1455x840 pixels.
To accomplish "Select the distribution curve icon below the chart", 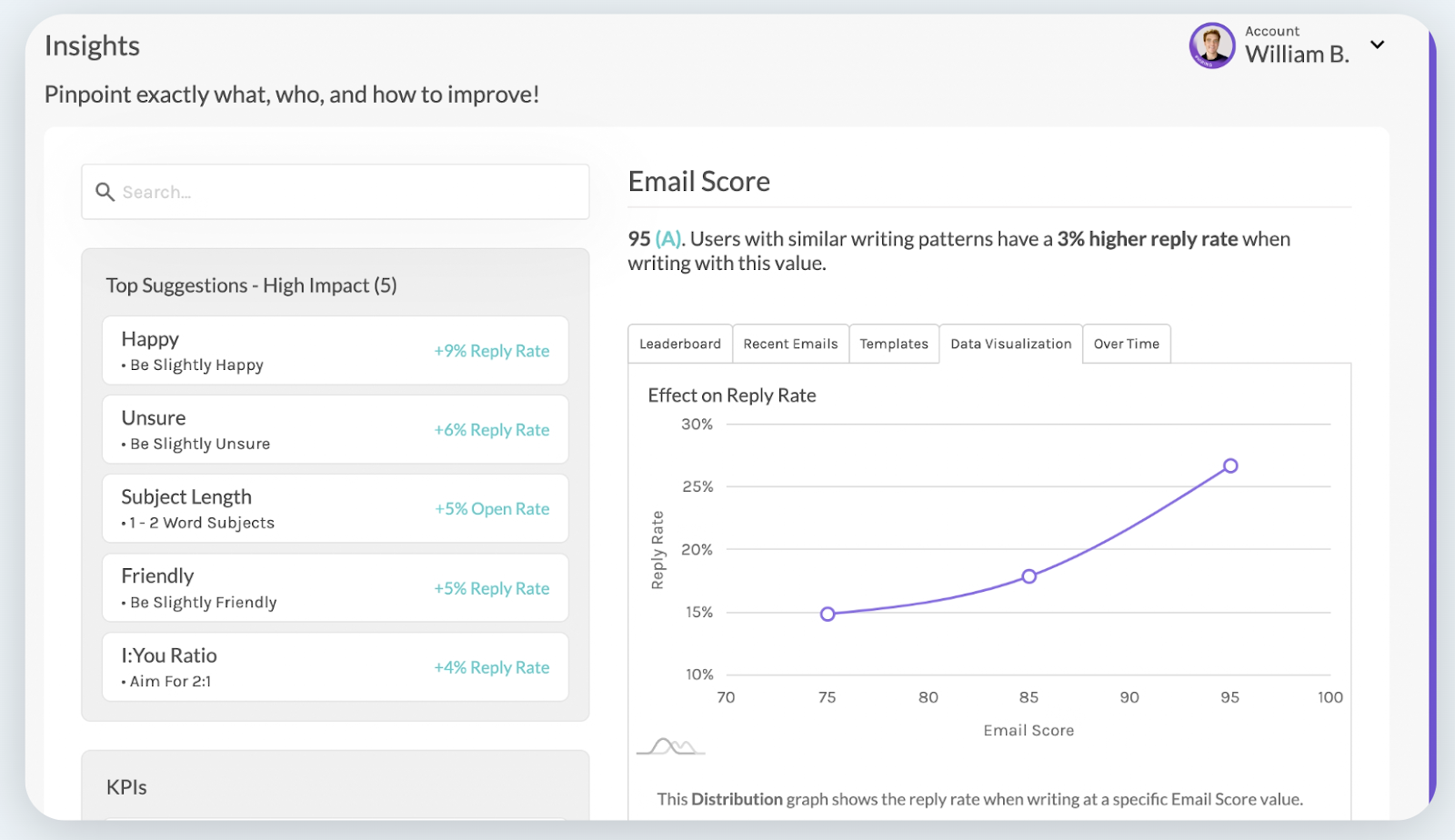I will (670, 747).
